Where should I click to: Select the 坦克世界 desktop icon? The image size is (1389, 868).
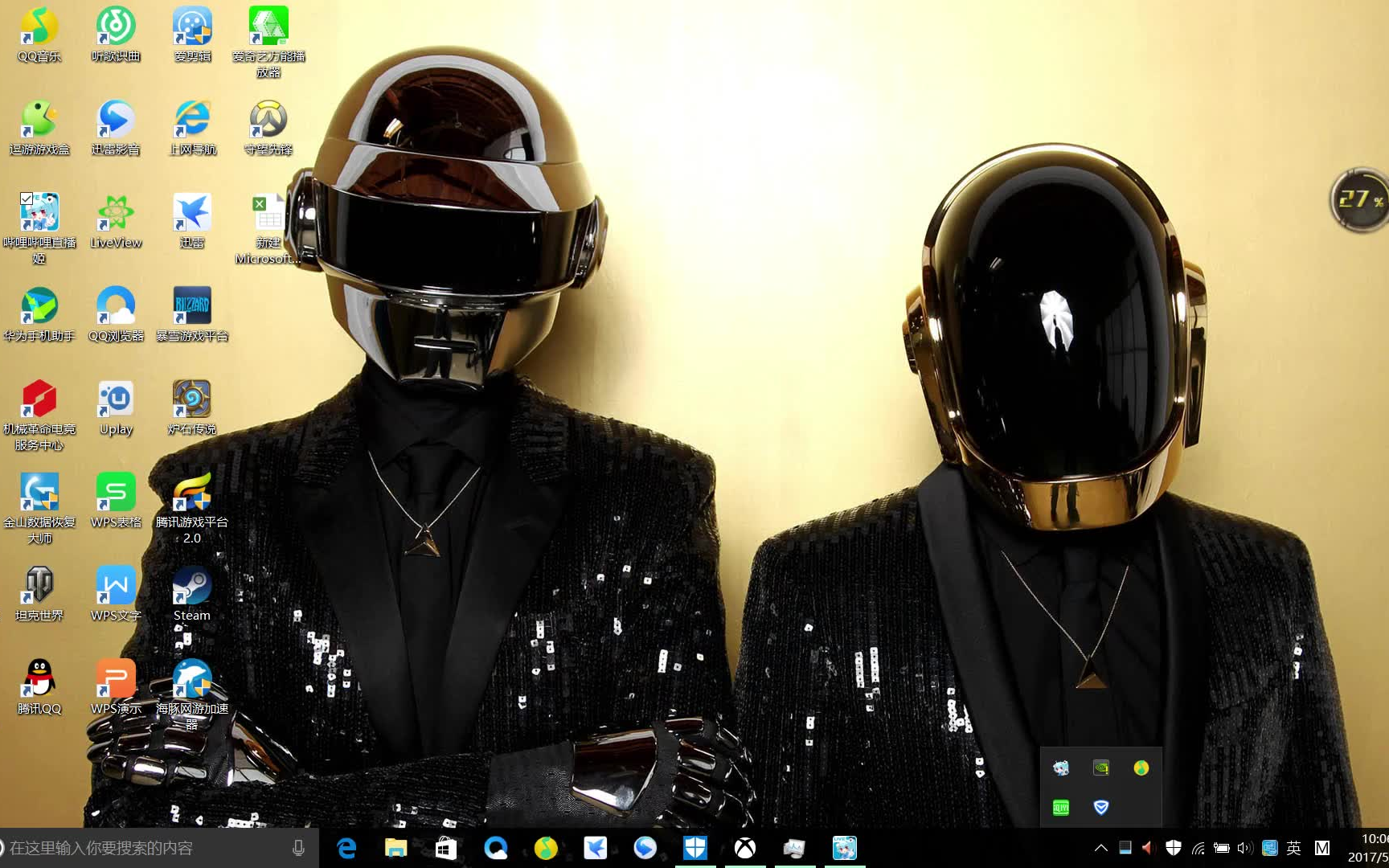39,595
